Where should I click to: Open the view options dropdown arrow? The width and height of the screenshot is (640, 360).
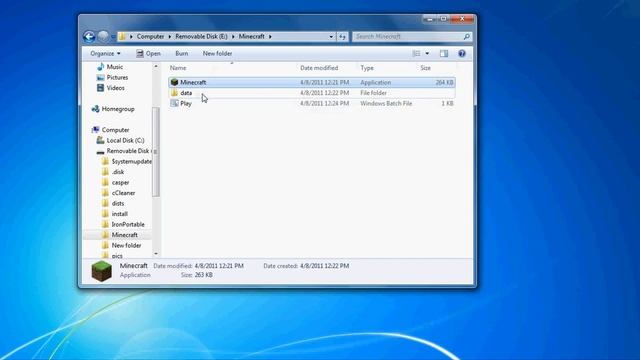click(x=427, y=53)
